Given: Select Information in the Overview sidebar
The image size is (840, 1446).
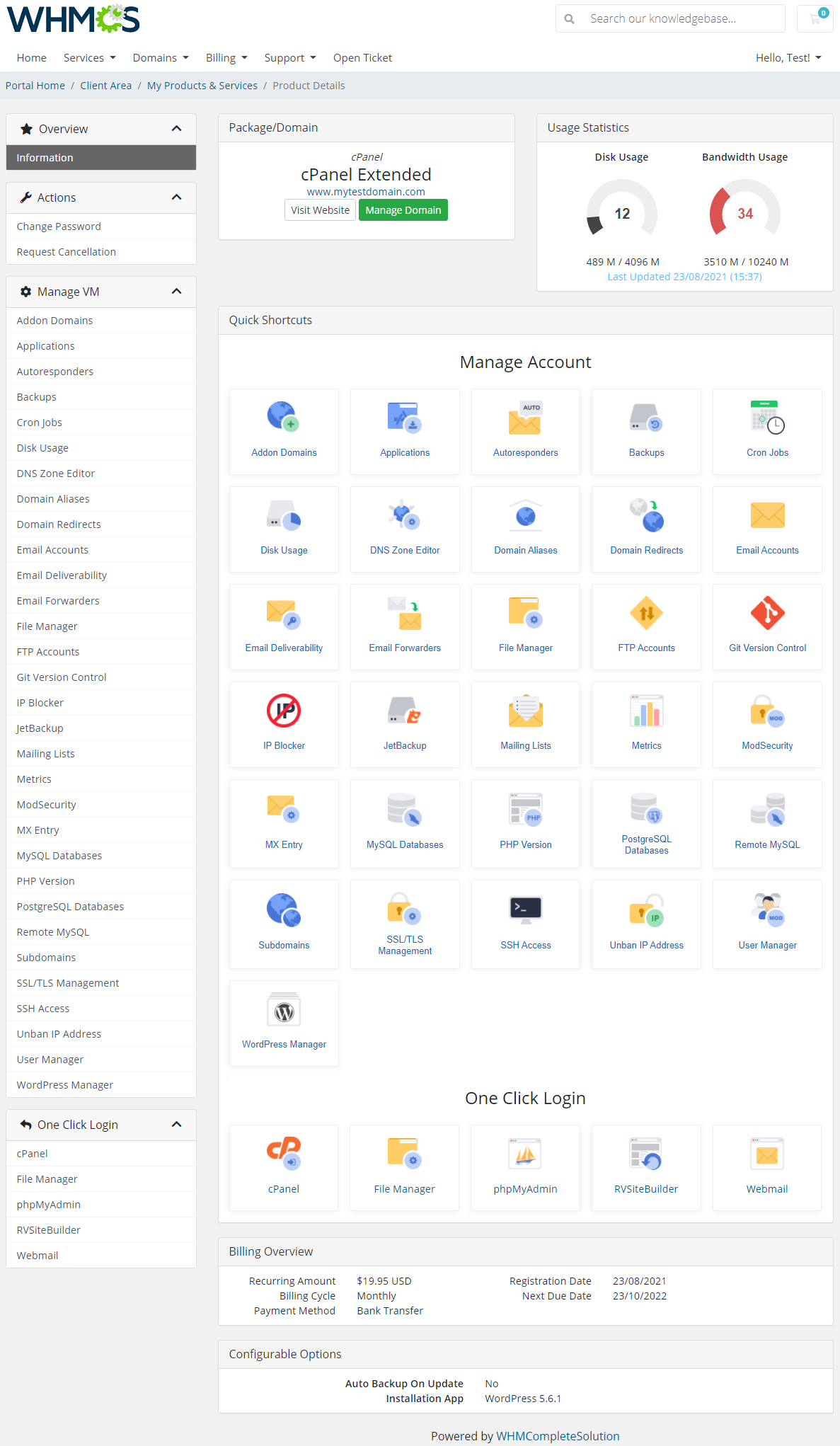Looking at the screenshot, I should point(101,158).
